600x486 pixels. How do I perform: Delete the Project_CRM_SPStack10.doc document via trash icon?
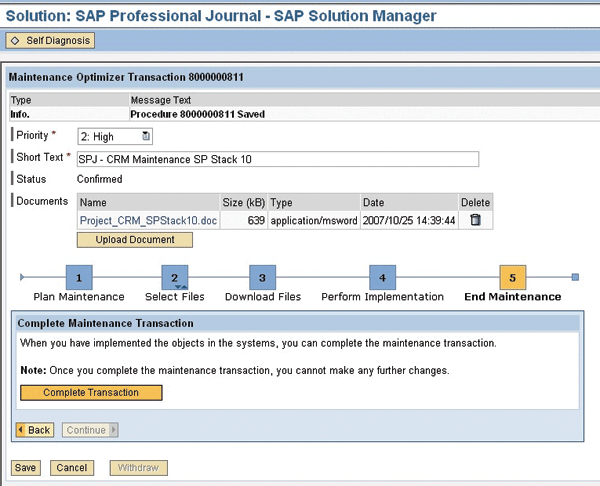pyautogui.click(x=475, y=220)
